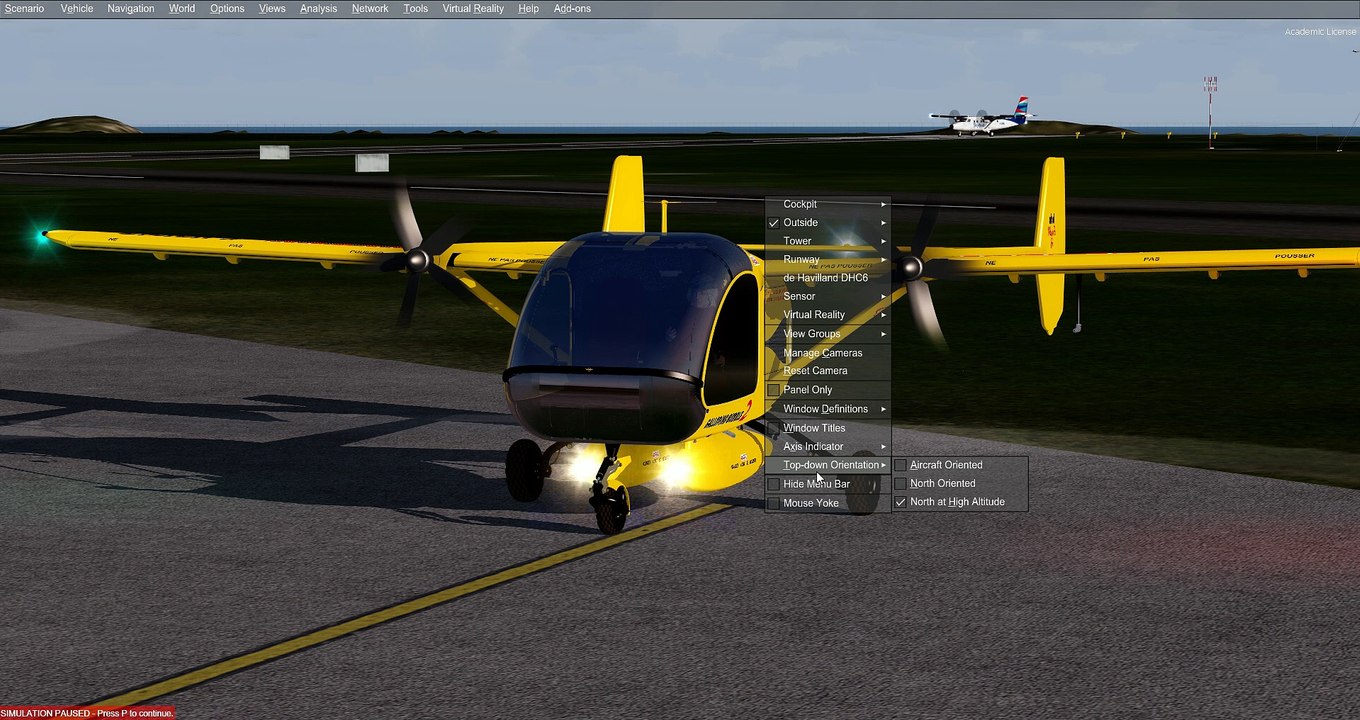Open the Analysis menu

[319, 8]
